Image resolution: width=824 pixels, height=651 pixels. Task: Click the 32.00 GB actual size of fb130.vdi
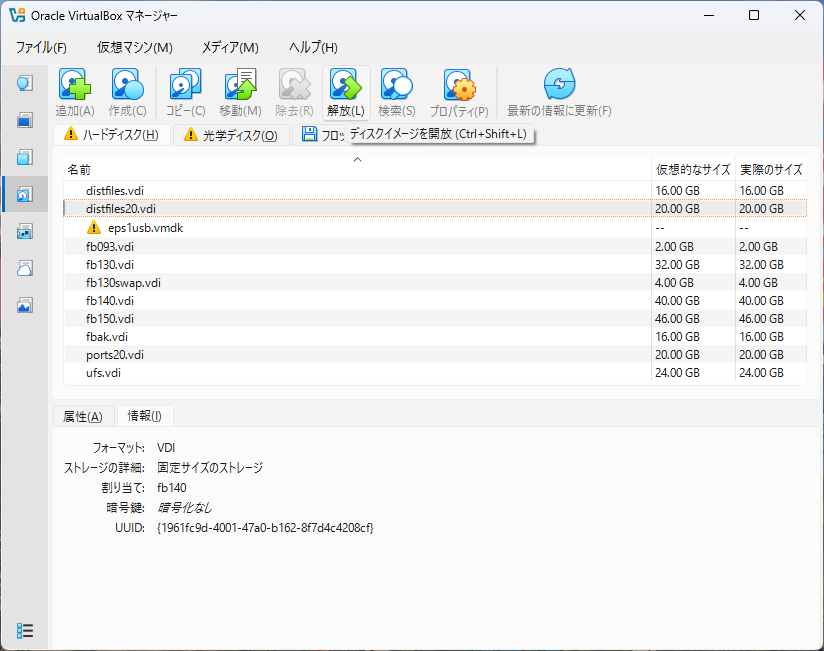761,264
